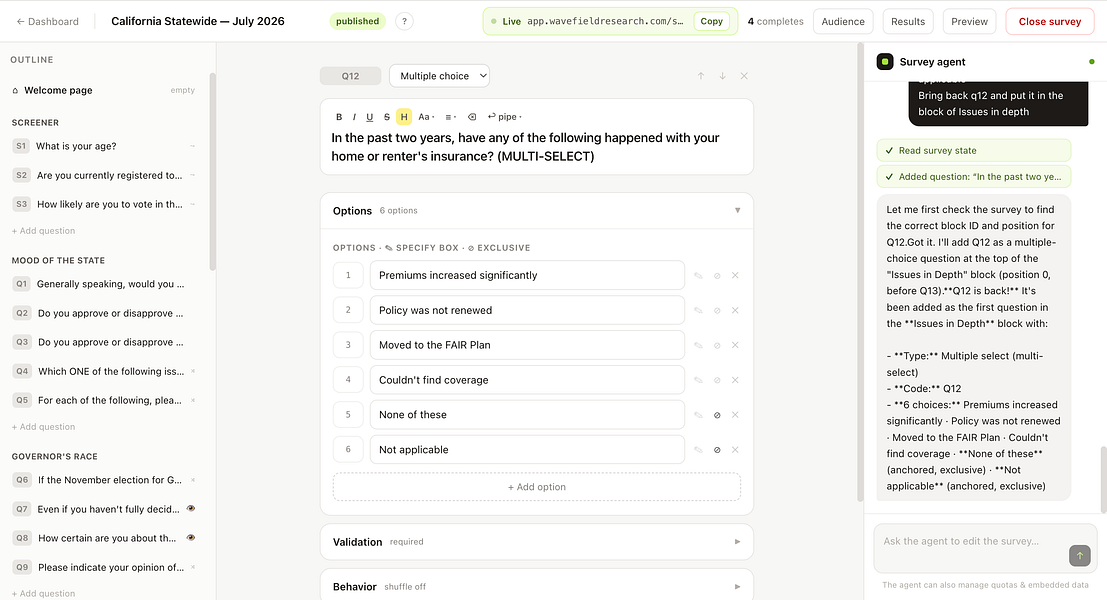Toggle specify box for 'None of these'
Viewport: 1107px width, 600px height.
pos(698,415)
